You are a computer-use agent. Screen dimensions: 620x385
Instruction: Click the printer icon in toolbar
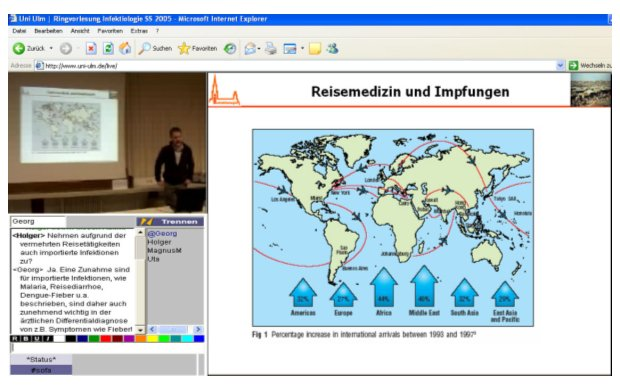[271, 49]
